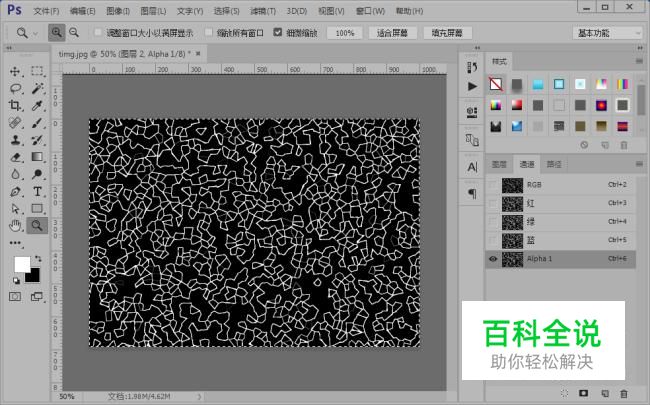The image size is (650, 405).
Task: Select the Move tool
Action: point(16,72)
